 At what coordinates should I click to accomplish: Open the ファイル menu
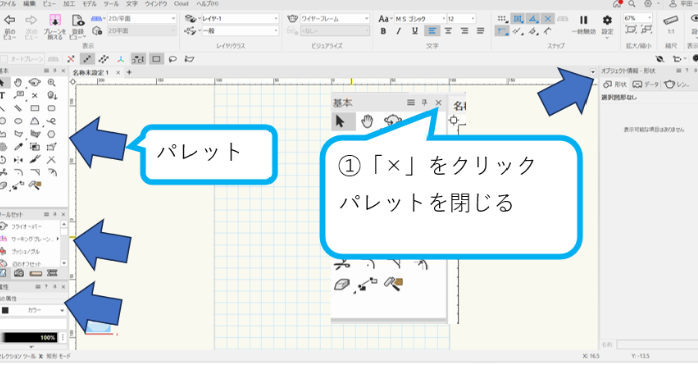click(8, 4)
